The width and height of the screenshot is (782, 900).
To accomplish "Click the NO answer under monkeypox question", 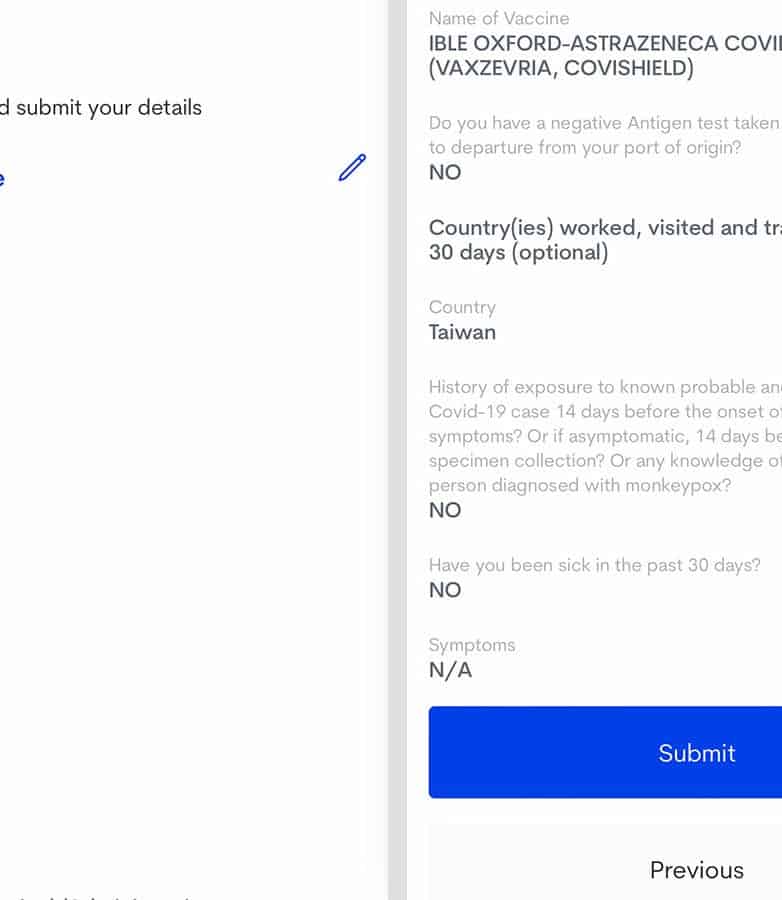I will pos(445,510).
